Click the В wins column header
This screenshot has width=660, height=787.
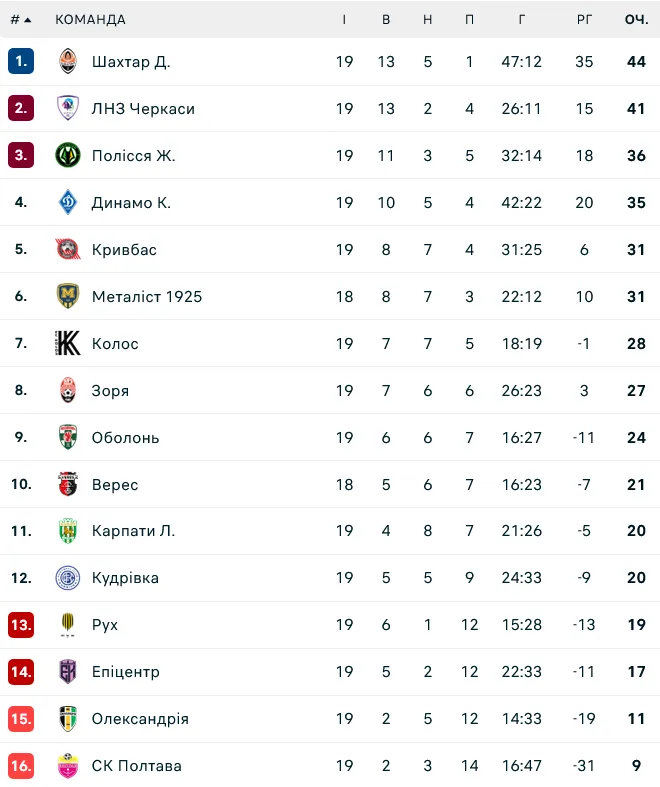point(386,20)
